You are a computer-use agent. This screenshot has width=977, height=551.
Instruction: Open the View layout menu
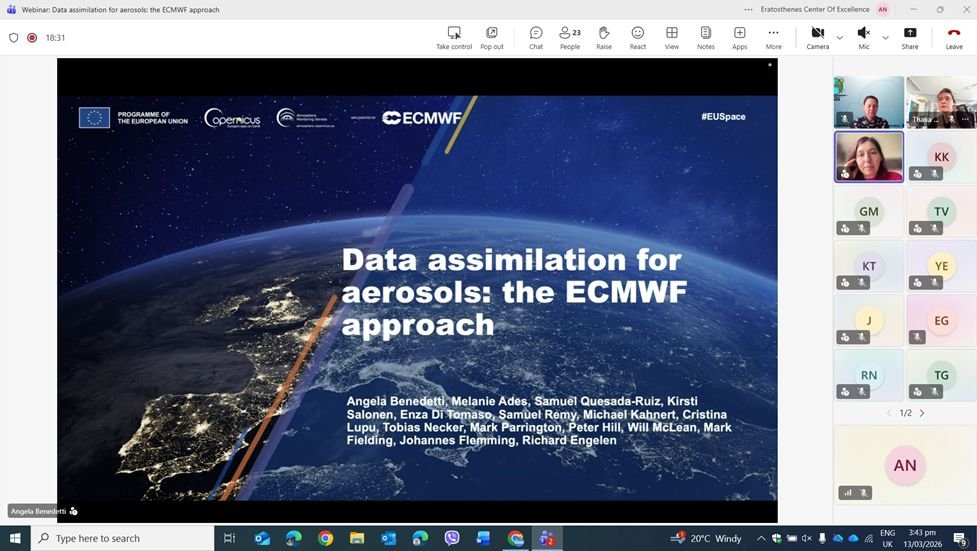(672, 37)
